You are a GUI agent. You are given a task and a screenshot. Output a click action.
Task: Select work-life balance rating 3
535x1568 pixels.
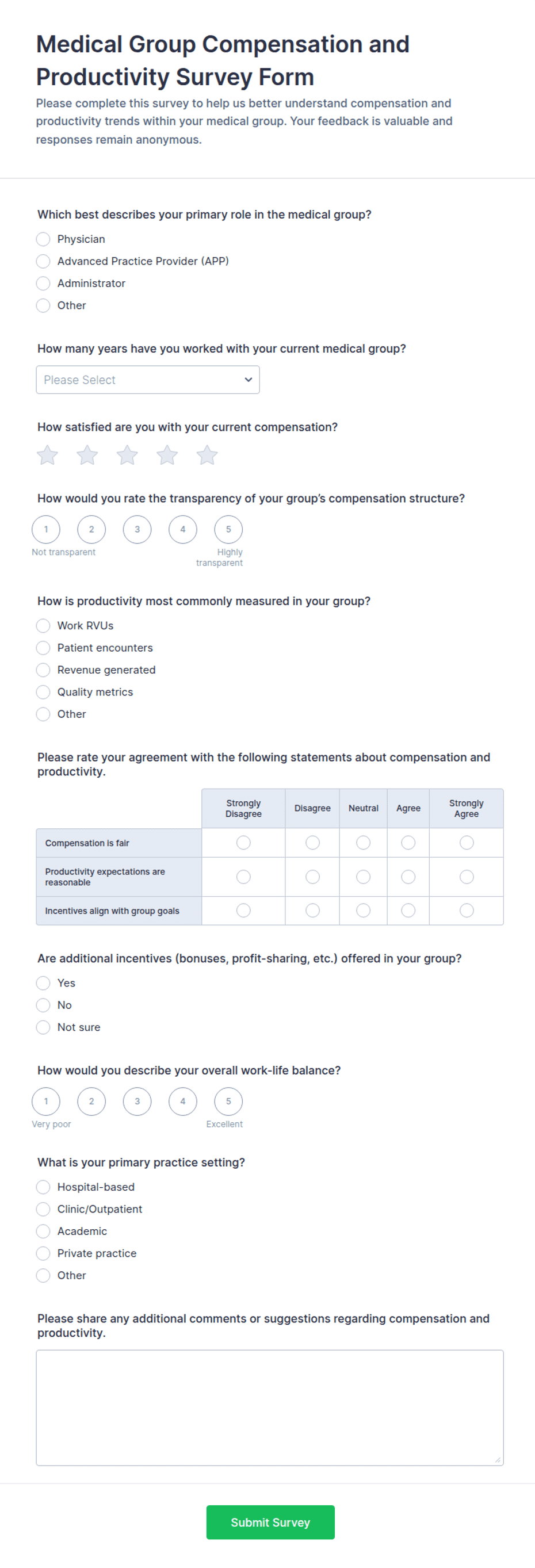(137, 1100)
